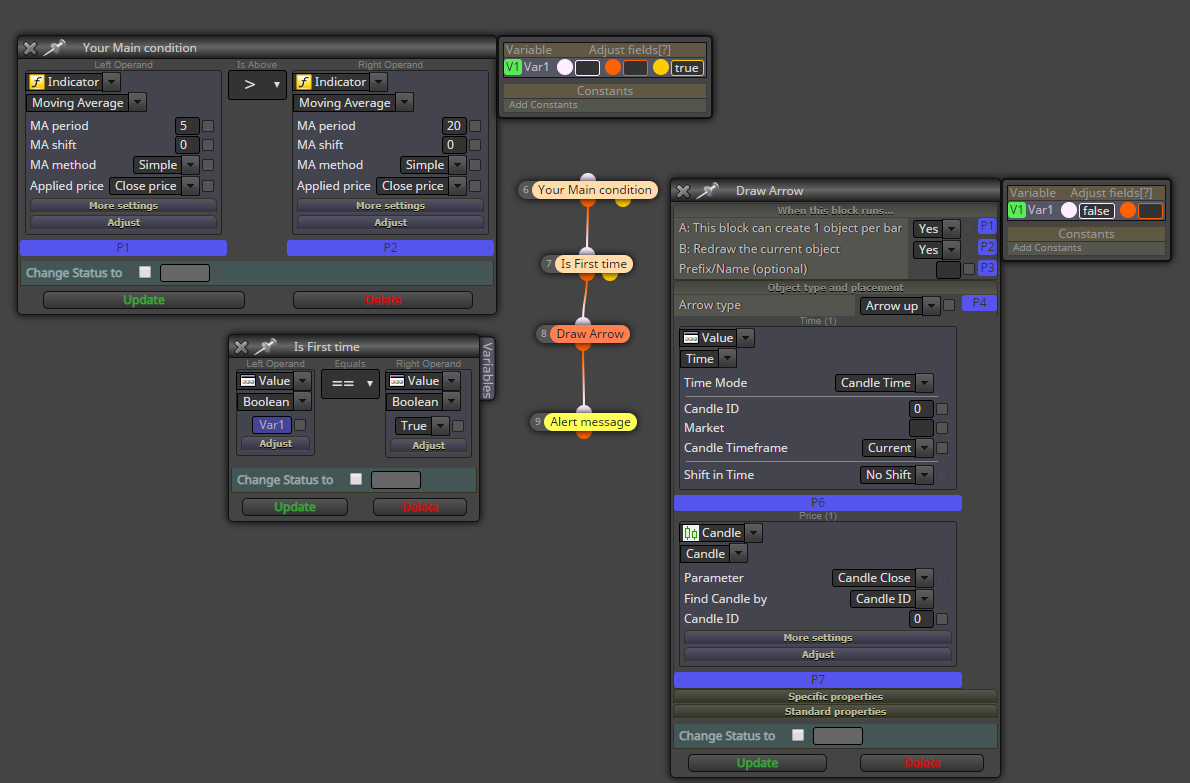The image size is (1190, 783).
Task: Click the Indicator function icon in Left Operand
Action: coord(36,82)
